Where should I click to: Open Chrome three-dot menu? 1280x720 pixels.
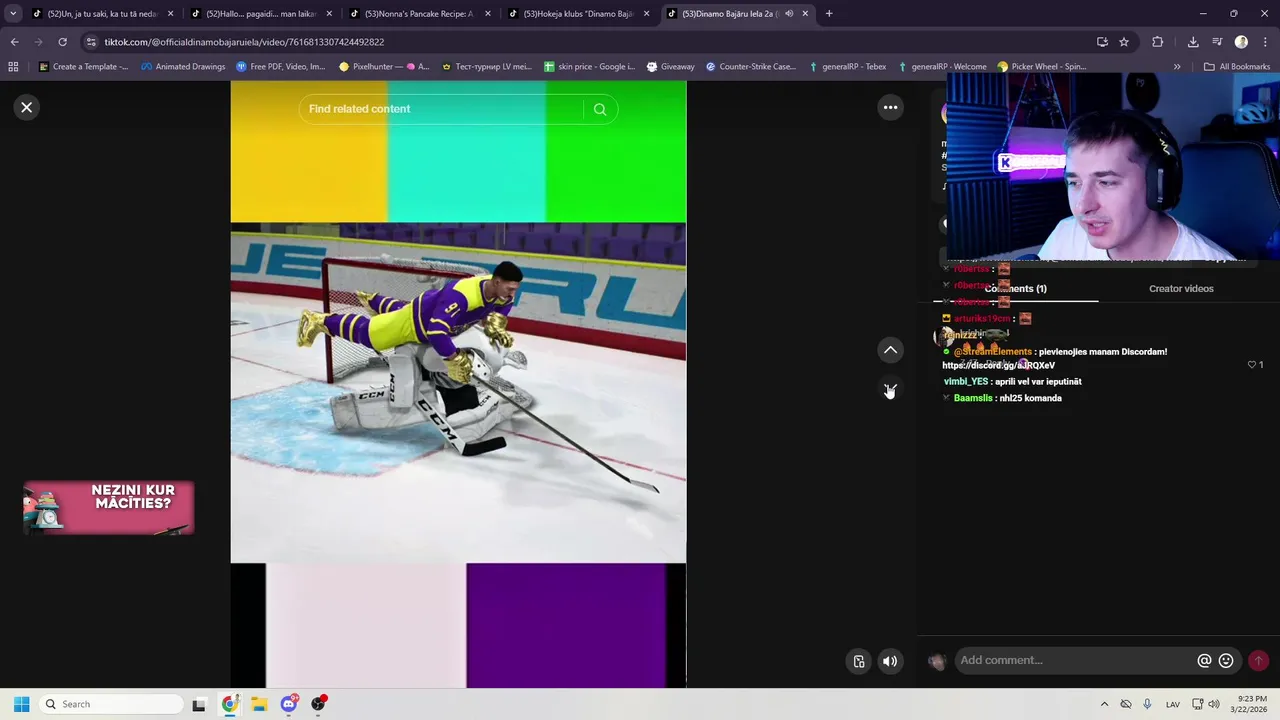[x=1264, y=42]
